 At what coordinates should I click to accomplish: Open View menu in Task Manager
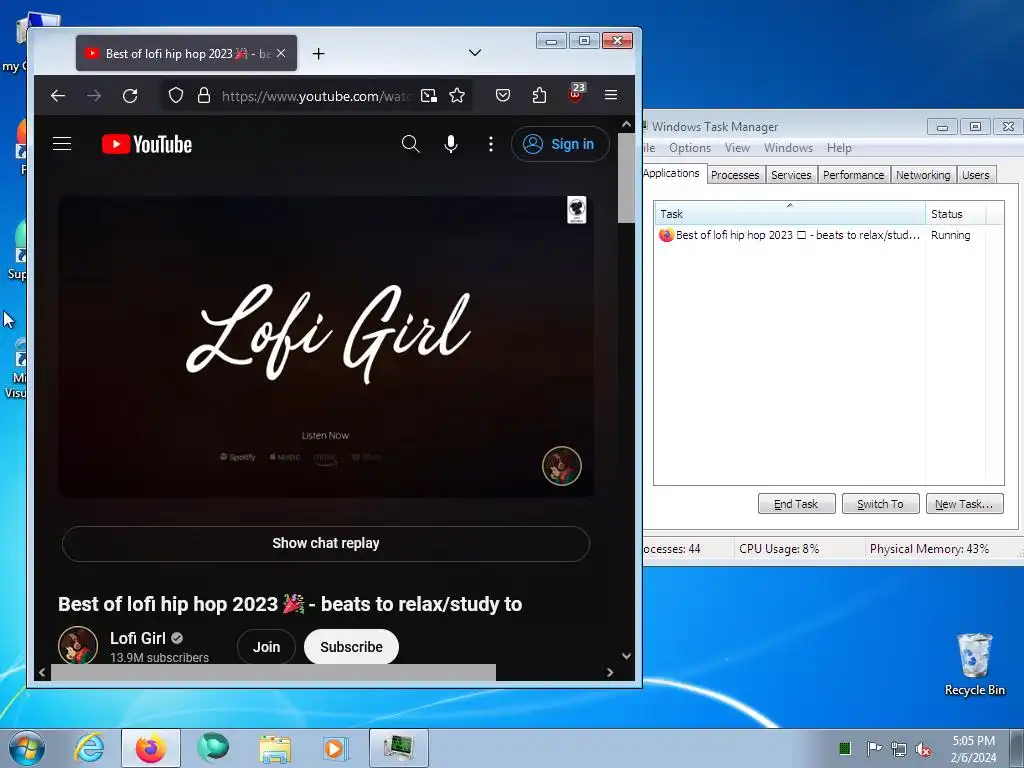(x=737, y=148)
